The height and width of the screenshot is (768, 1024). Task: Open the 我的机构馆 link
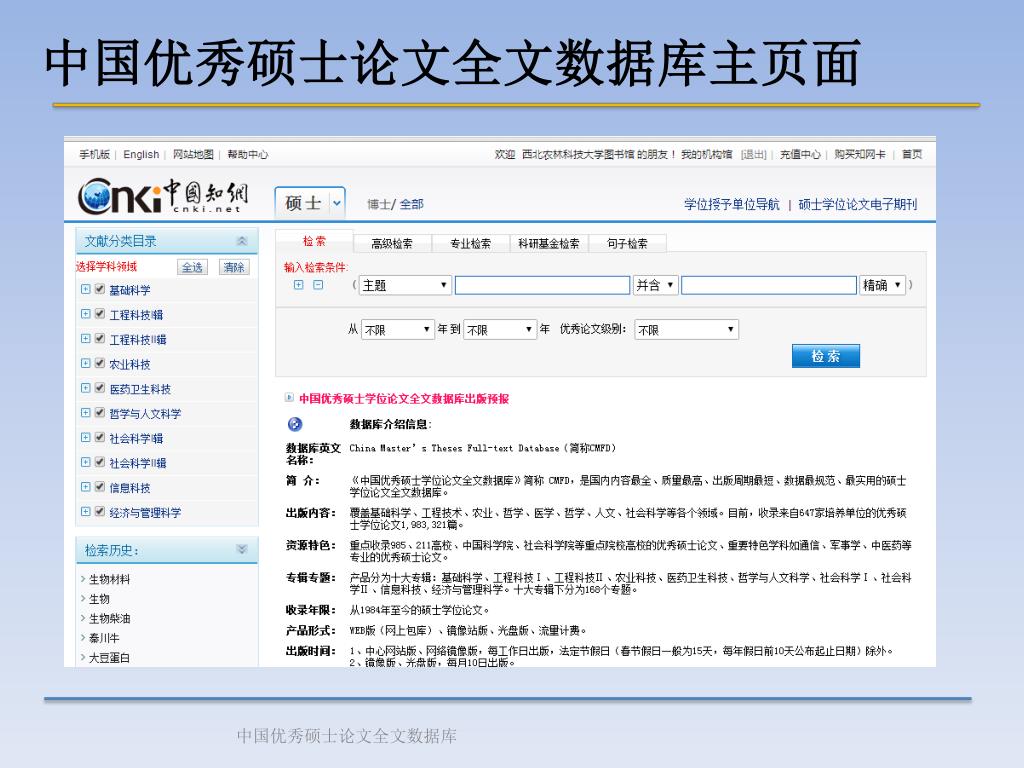tap(707, 154)
